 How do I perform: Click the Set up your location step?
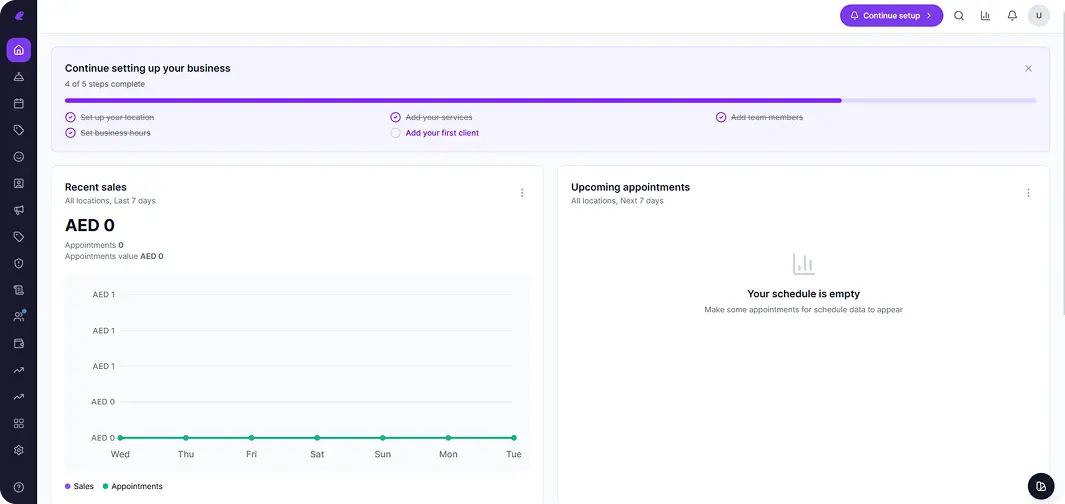tap(117, 118)
